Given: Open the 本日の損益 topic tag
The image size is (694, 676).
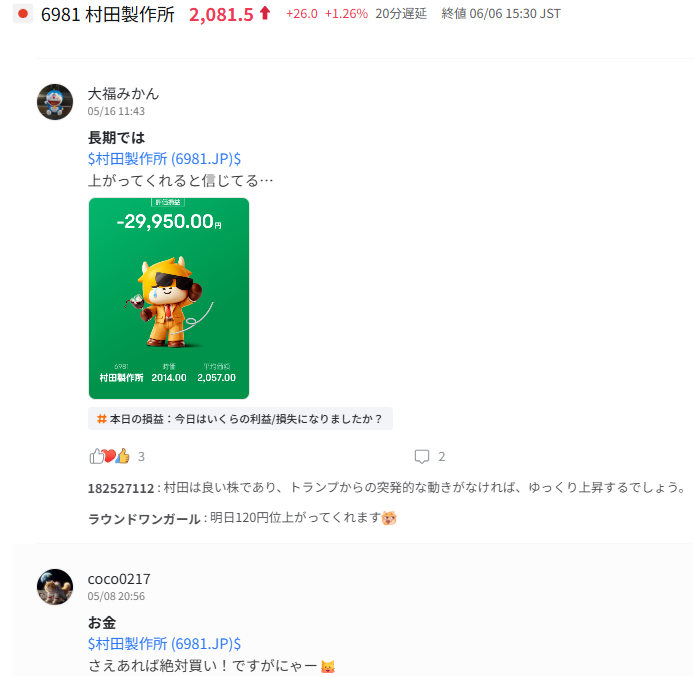Looking at the screenshot, I should pos(240,418).
